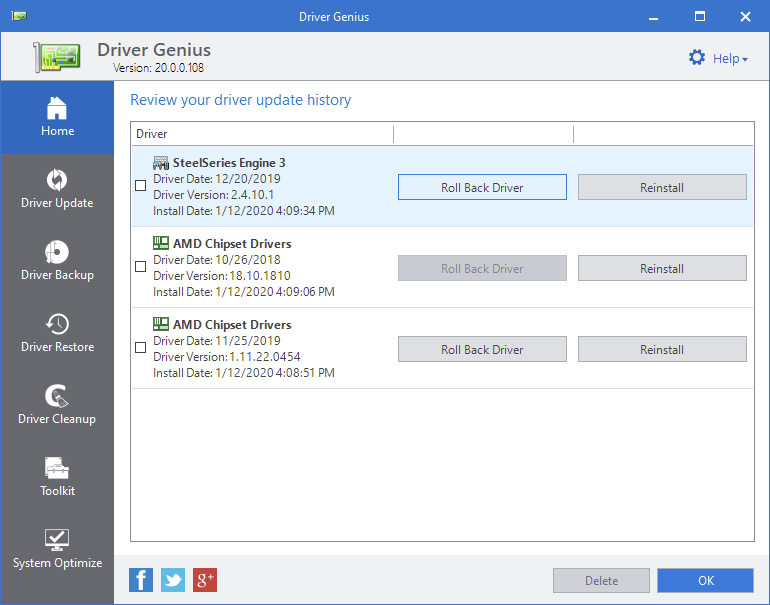Go to the Home section icon

(57, 108)
